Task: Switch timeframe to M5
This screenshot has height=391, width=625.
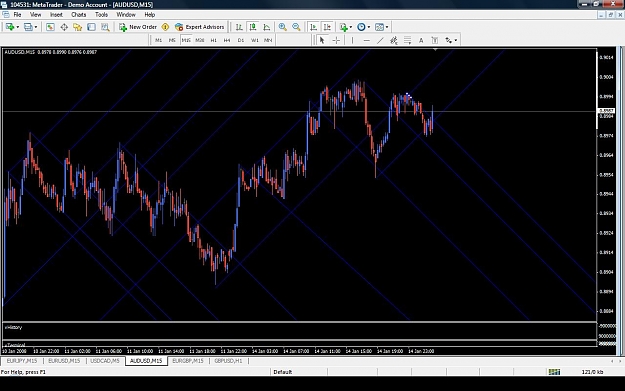Action: coord(172,40)
